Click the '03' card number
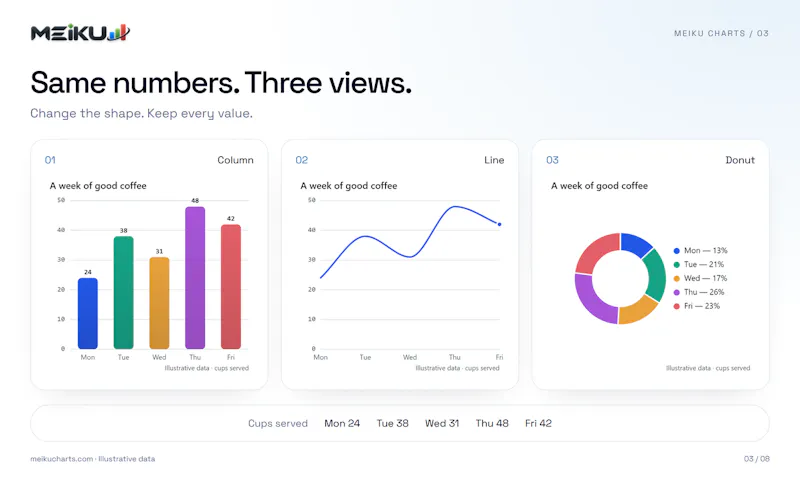The image size is (800, 479). coord(552,160)
